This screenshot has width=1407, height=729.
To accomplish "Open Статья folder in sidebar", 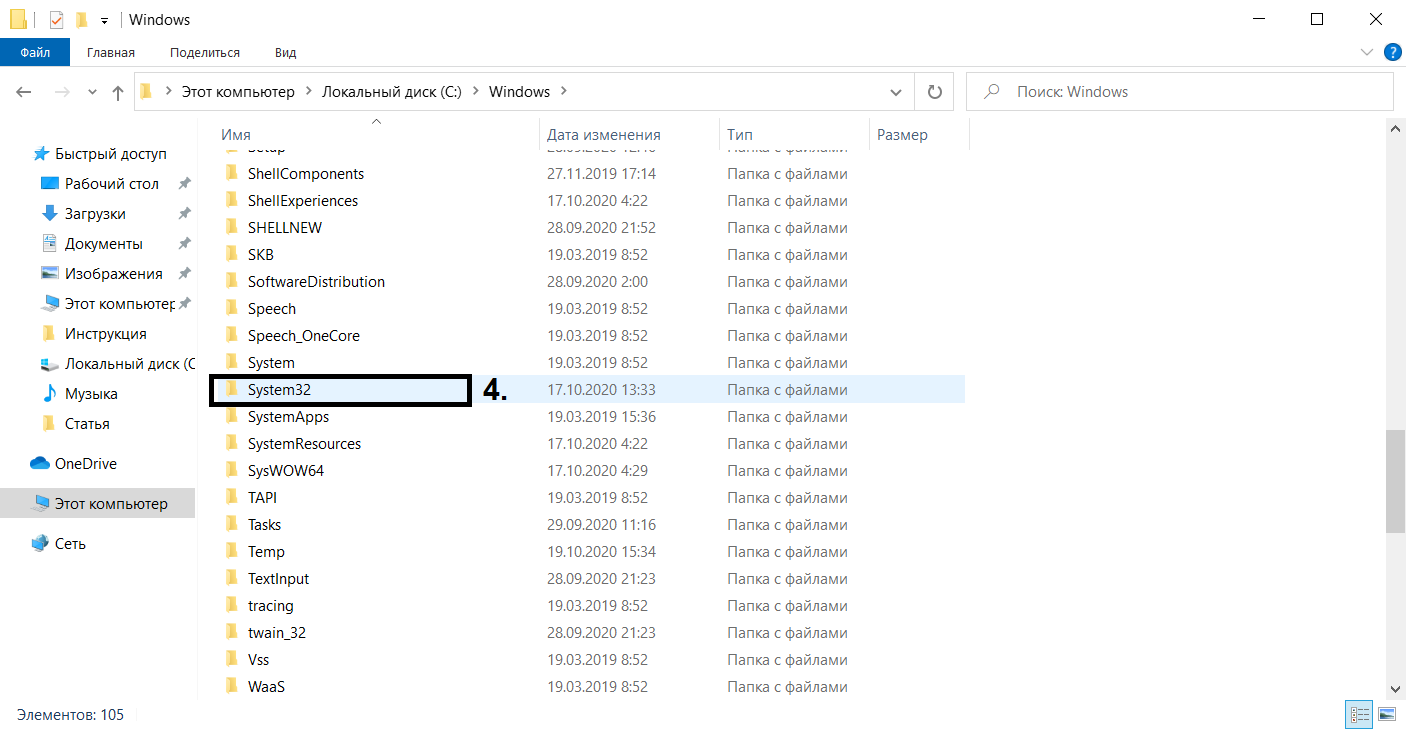I will coord(87,424).
